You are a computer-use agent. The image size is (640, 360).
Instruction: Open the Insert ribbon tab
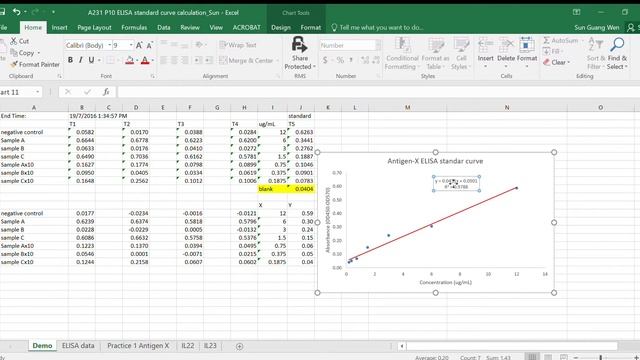[x=59, y=27]
